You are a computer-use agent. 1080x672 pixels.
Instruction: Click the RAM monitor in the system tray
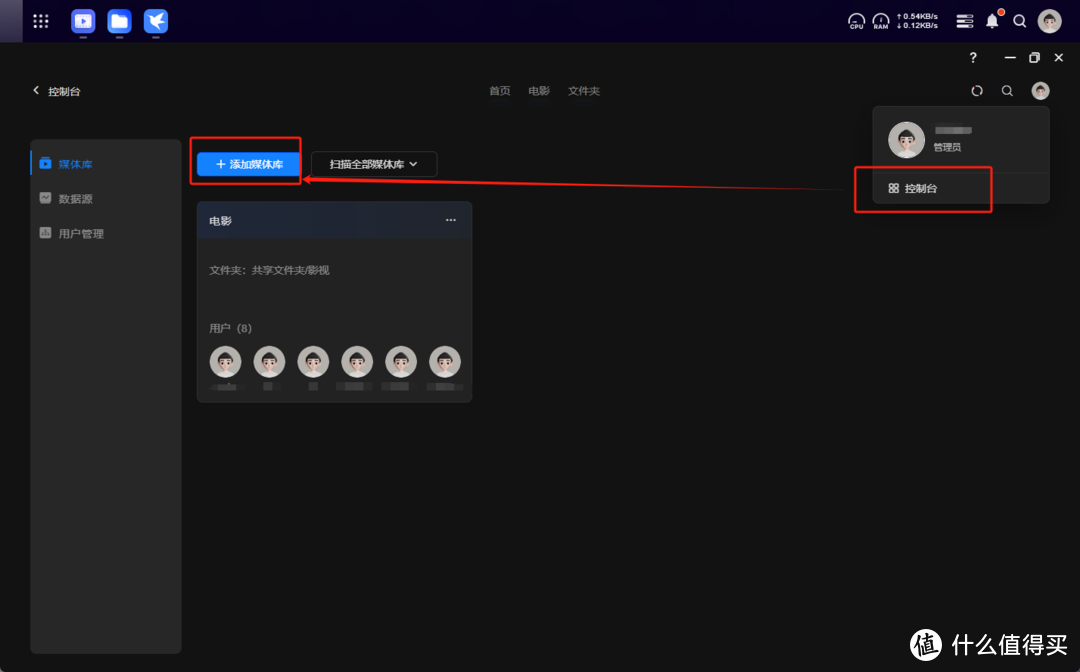[x=881, y=21]
